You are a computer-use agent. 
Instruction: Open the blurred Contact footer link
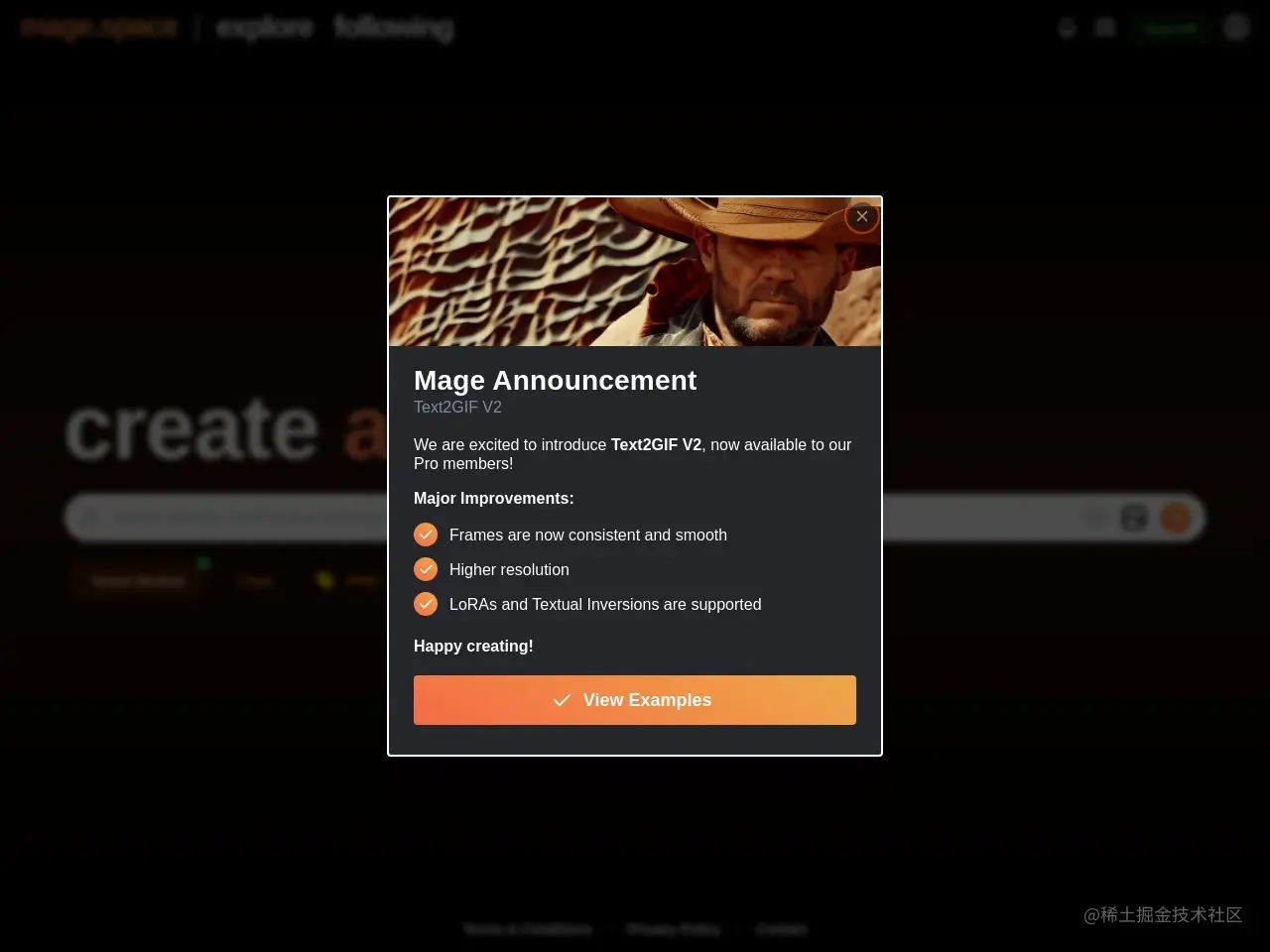pyautogui.click(x=781, y=929)
